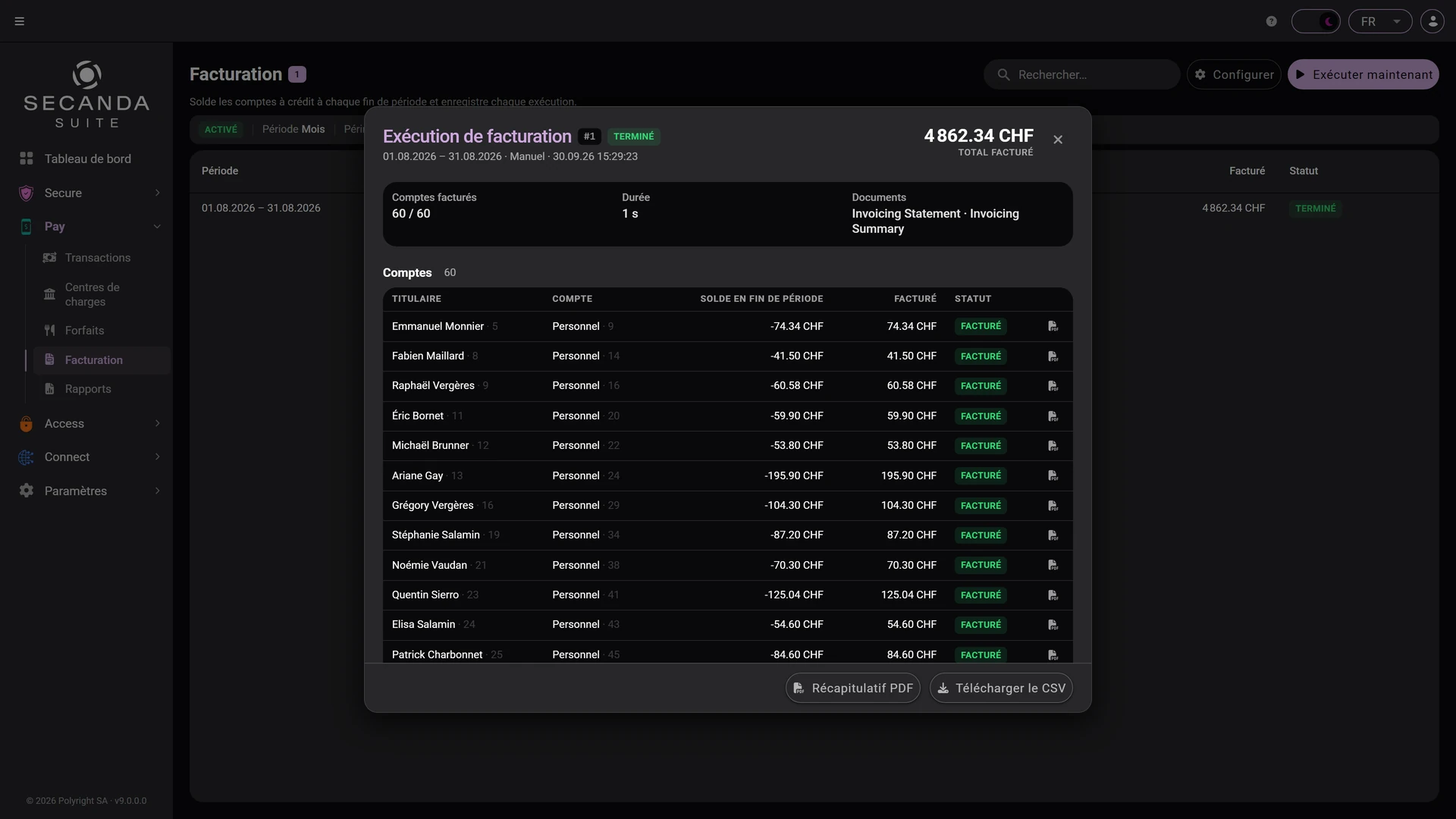Viewport: 1456px width, 819px height.
Task: Click the FACTURÉ column header
Action: (x=915, y=299)
